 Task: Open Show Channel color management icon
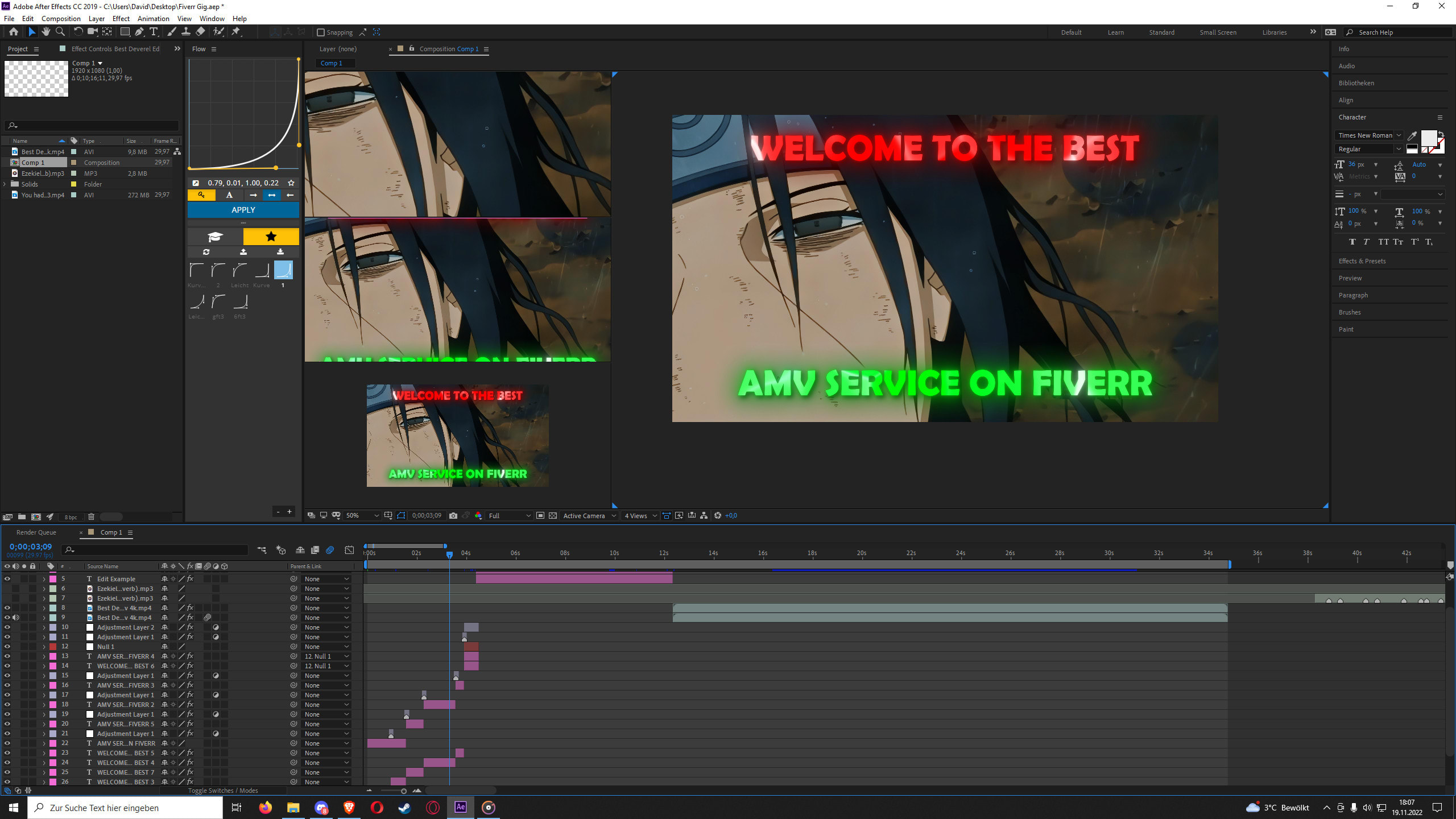478,515
